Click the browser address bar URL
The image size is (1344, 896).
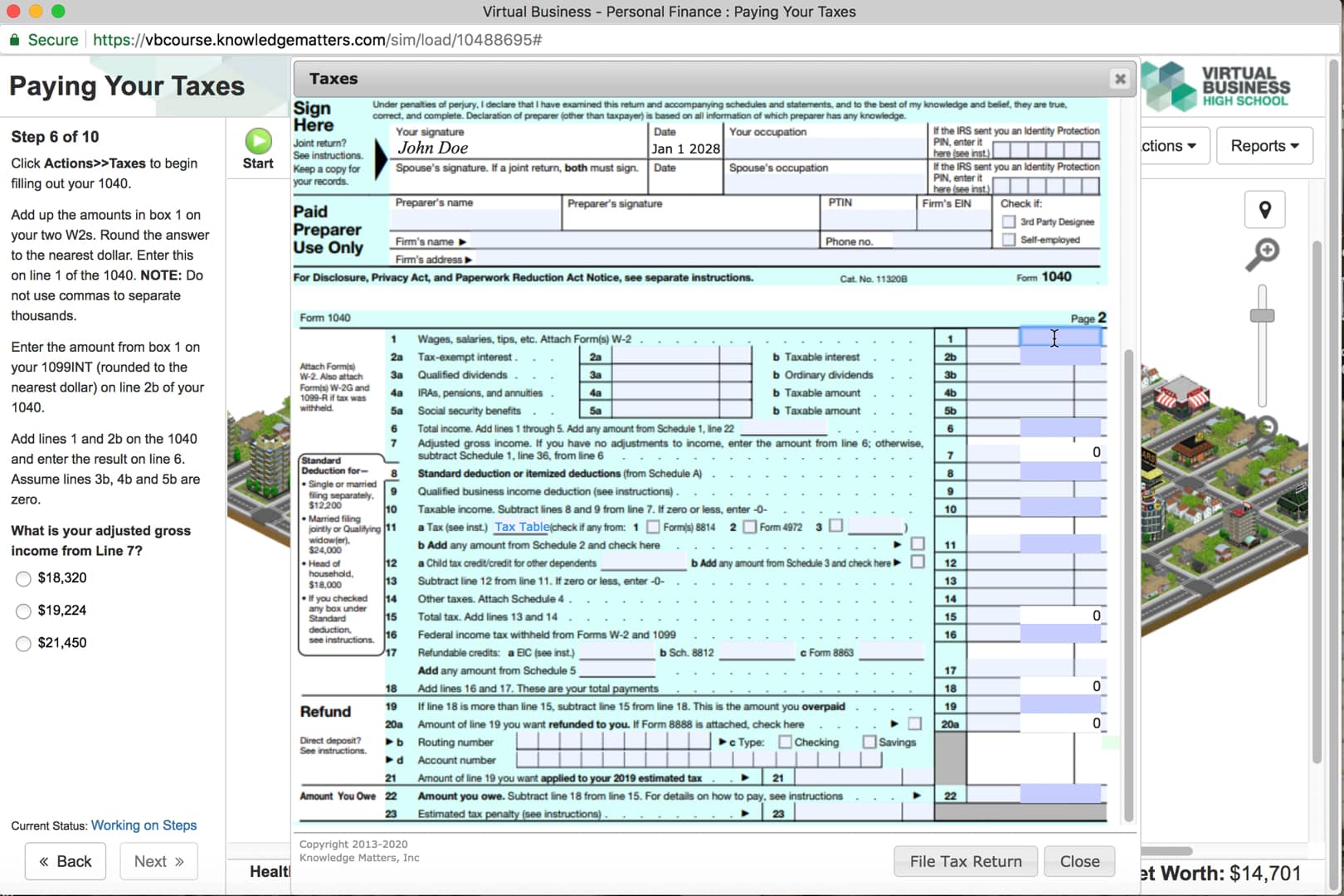tap(317, 40)
